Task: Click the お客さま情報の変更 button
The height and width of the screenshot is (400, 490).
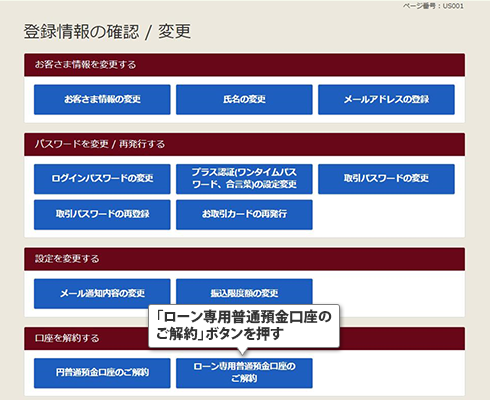Action: click(102, 99)
